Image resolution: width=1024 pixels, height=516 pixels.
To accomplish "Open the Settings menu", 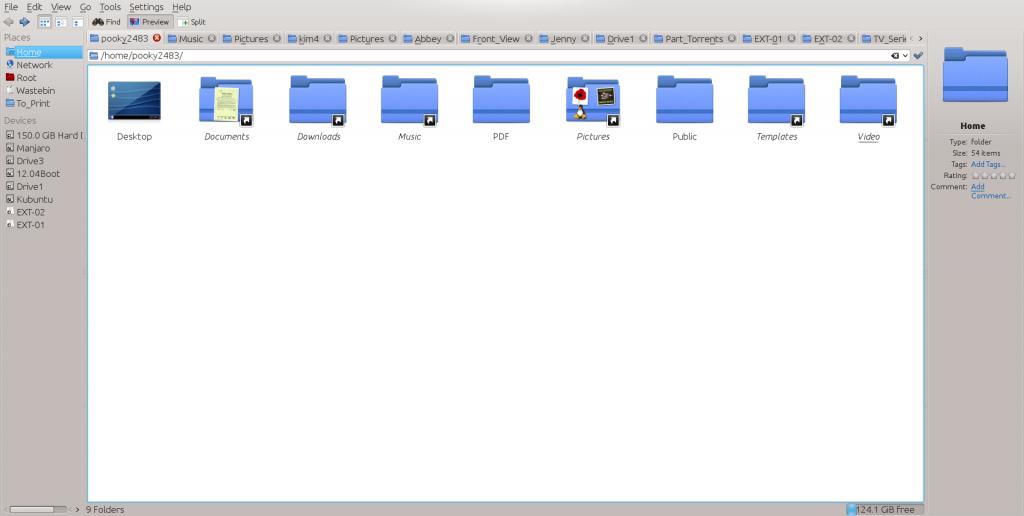I will pyautogui.click(x=146, y=7).
